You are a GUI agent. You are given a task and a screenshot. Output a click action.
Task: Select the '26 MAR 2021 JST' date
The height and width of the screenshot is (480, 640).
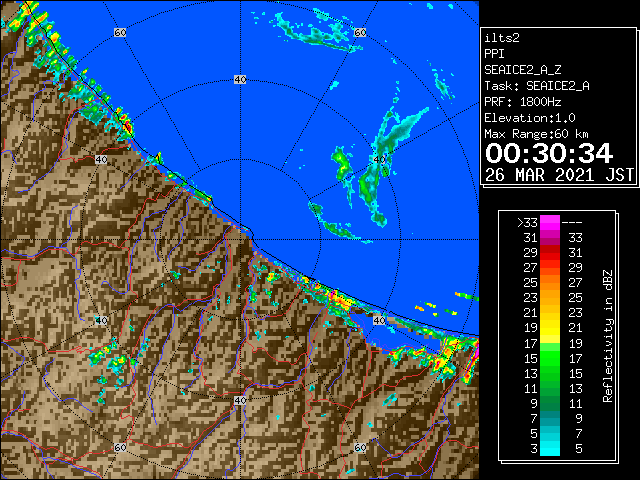pyautogui.click(x=559, y=175)
